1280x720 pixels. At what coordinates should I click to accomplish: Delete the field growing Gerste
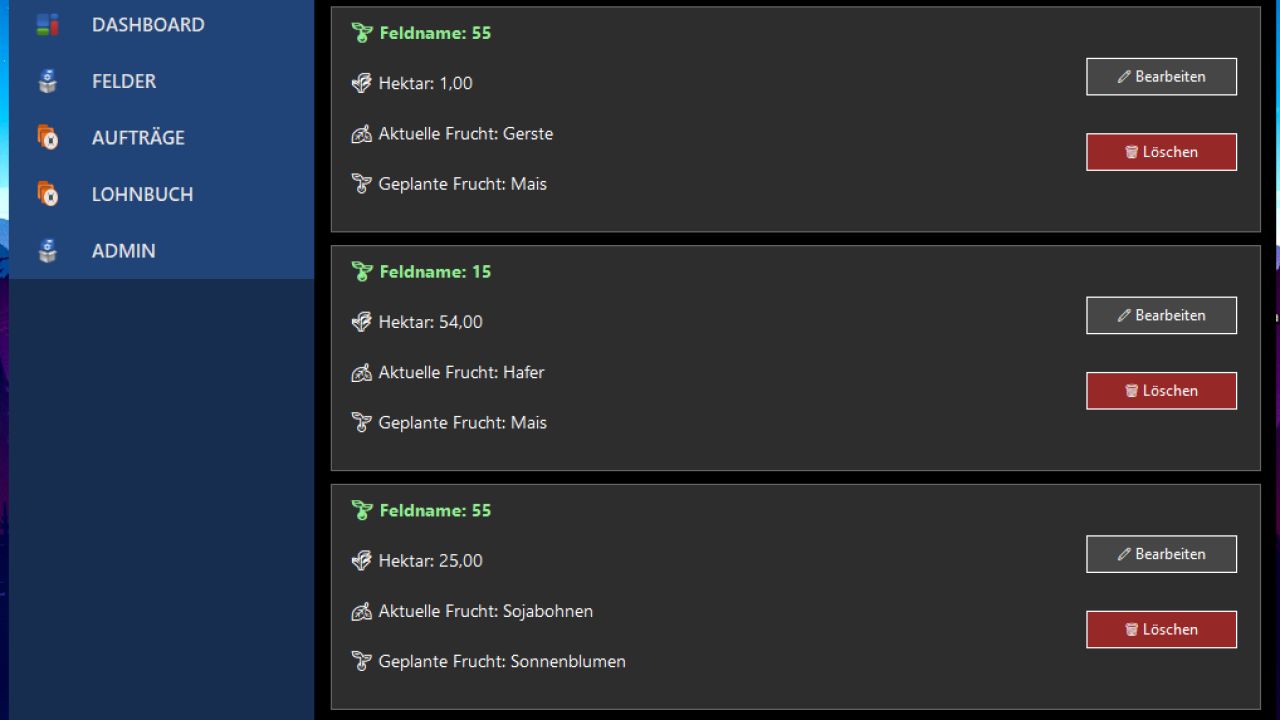pos(1161,152)
